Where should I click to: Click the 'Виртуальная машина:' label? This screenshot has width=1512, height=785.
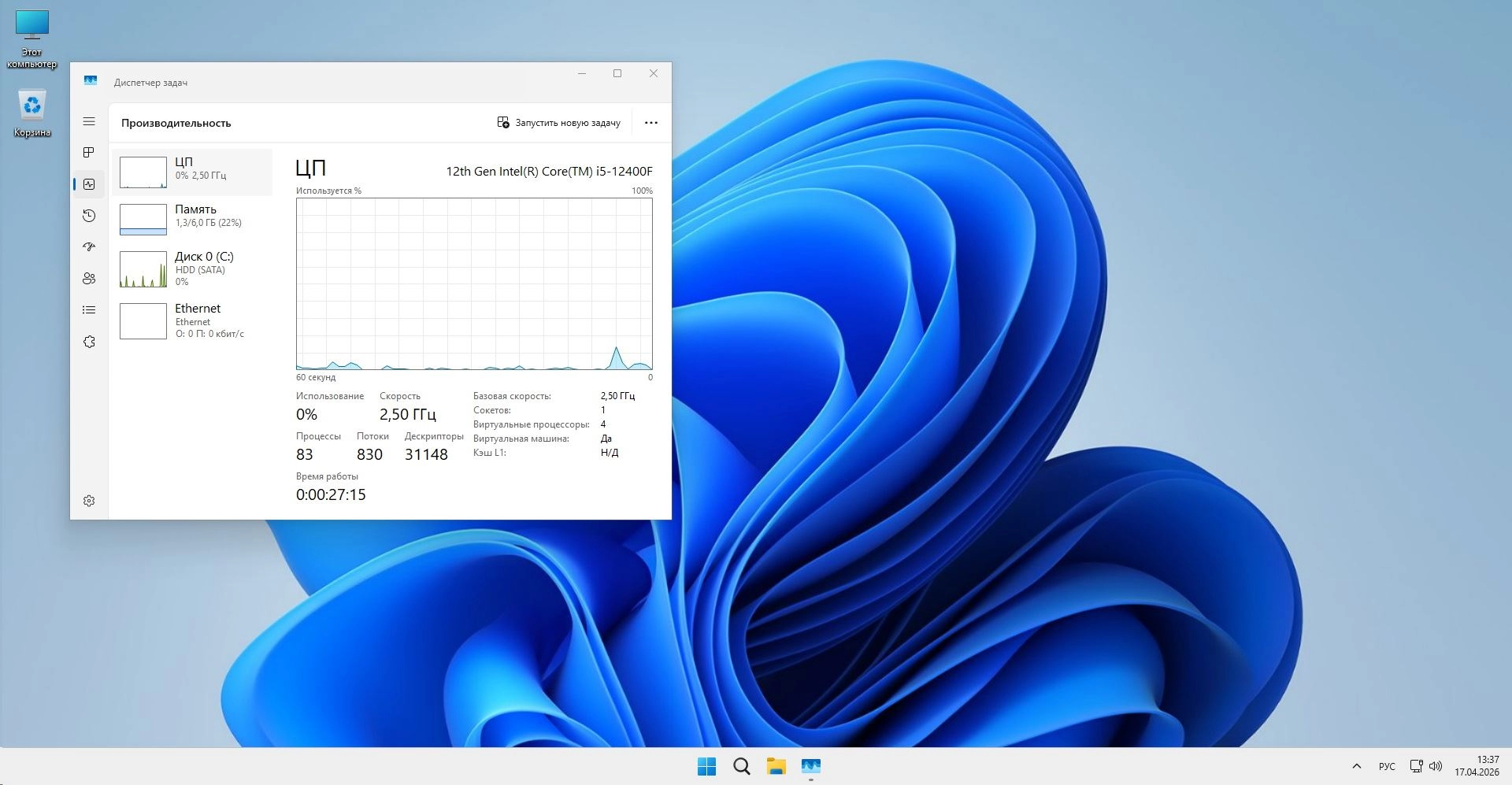point(521,439)
